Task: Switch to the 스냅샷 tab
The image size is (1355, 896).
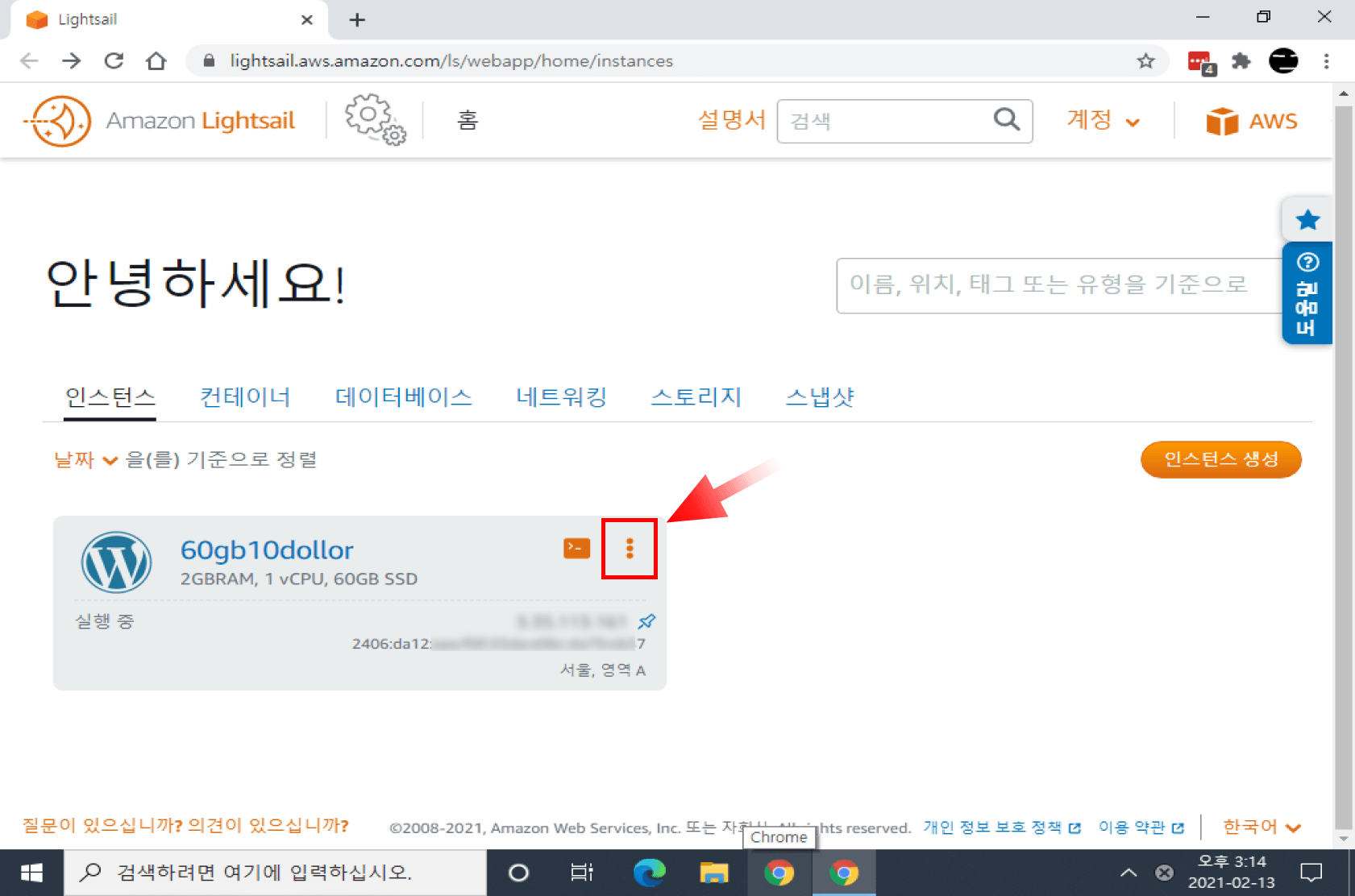Action: pos(820,397)
